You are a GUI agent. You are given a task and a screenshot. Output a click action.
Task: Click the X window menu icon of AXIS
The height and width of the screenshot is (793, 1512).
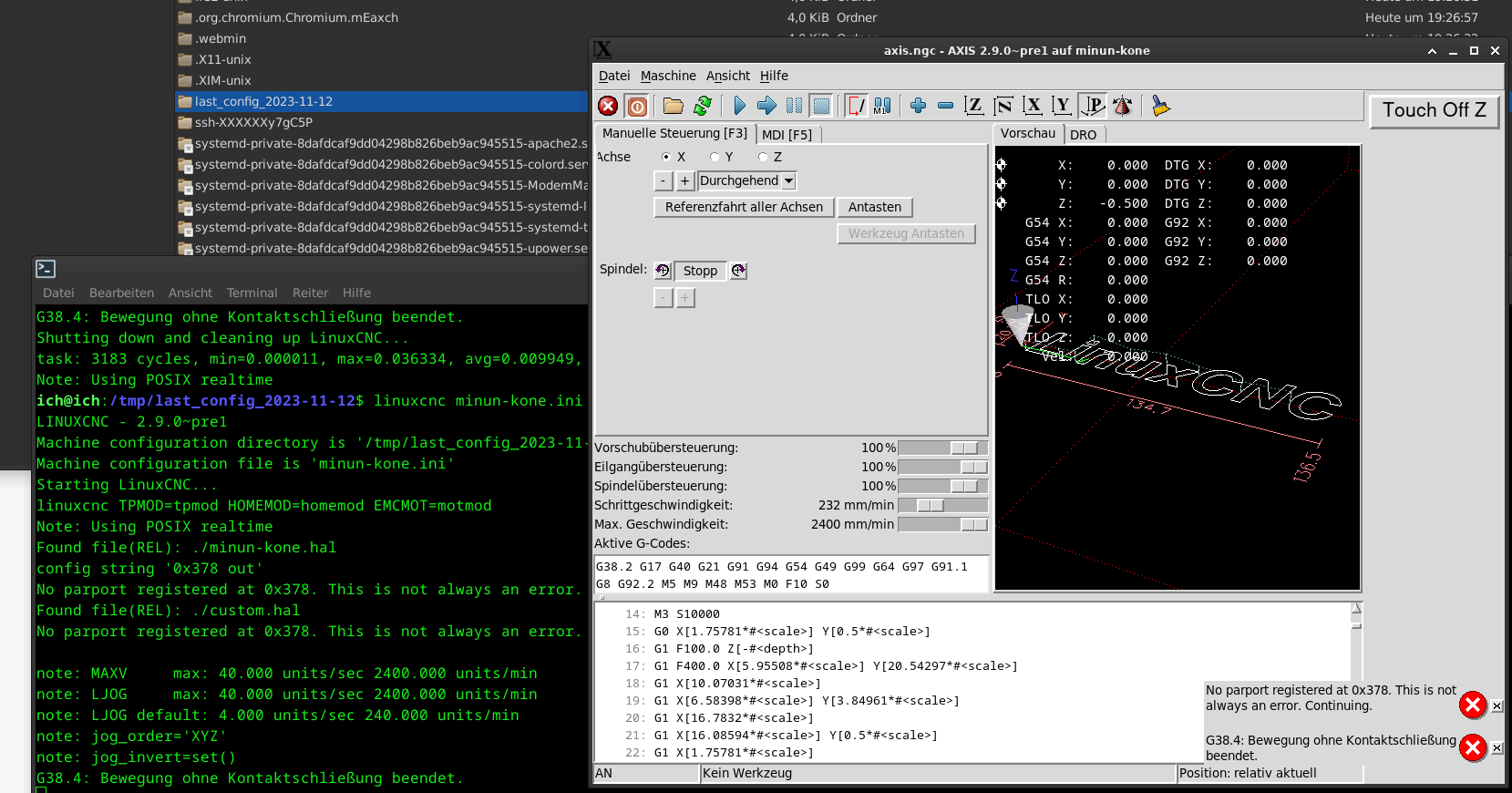click(602, 50)
